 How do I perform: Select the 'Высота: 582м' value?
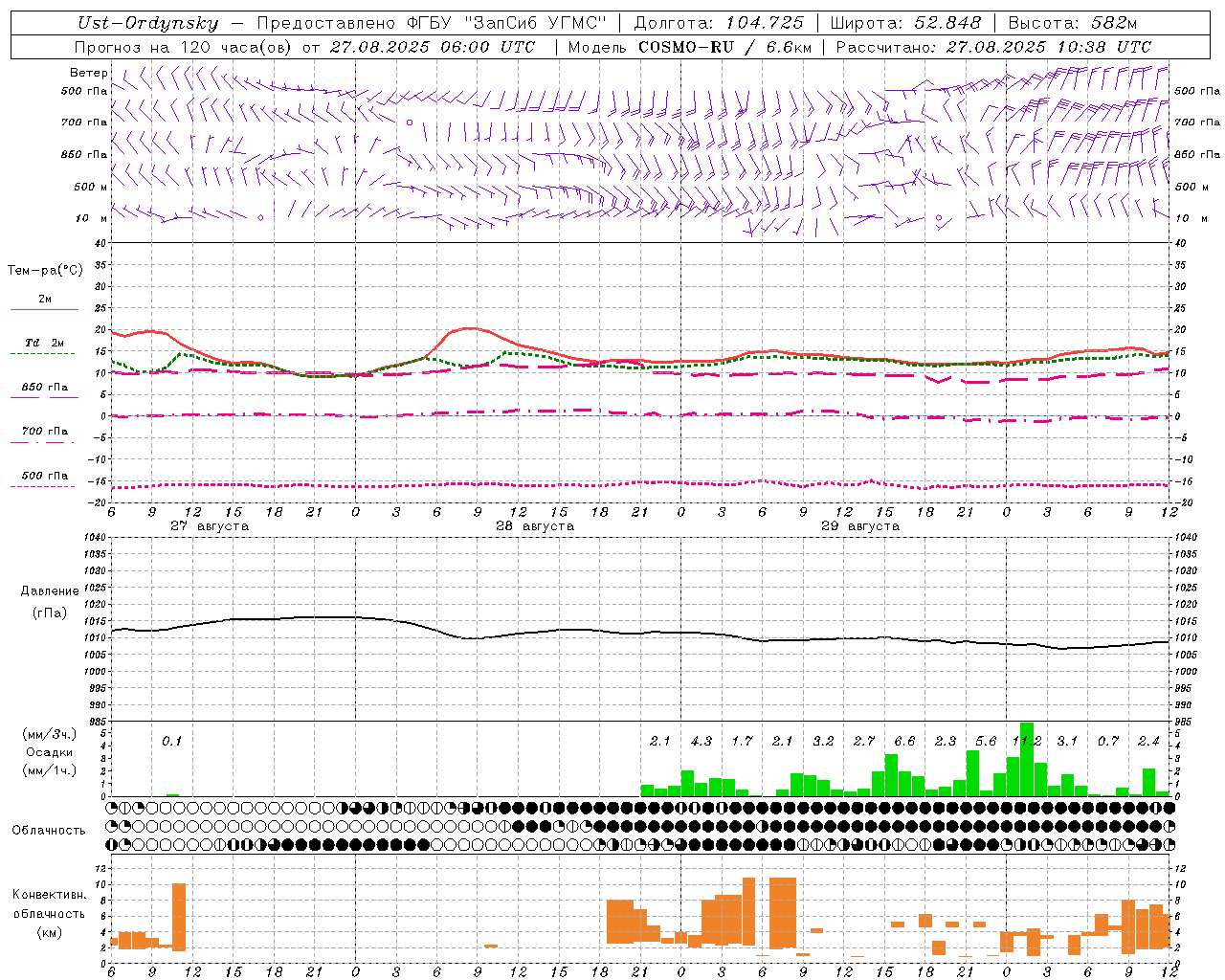click(x=1073, y=24)
